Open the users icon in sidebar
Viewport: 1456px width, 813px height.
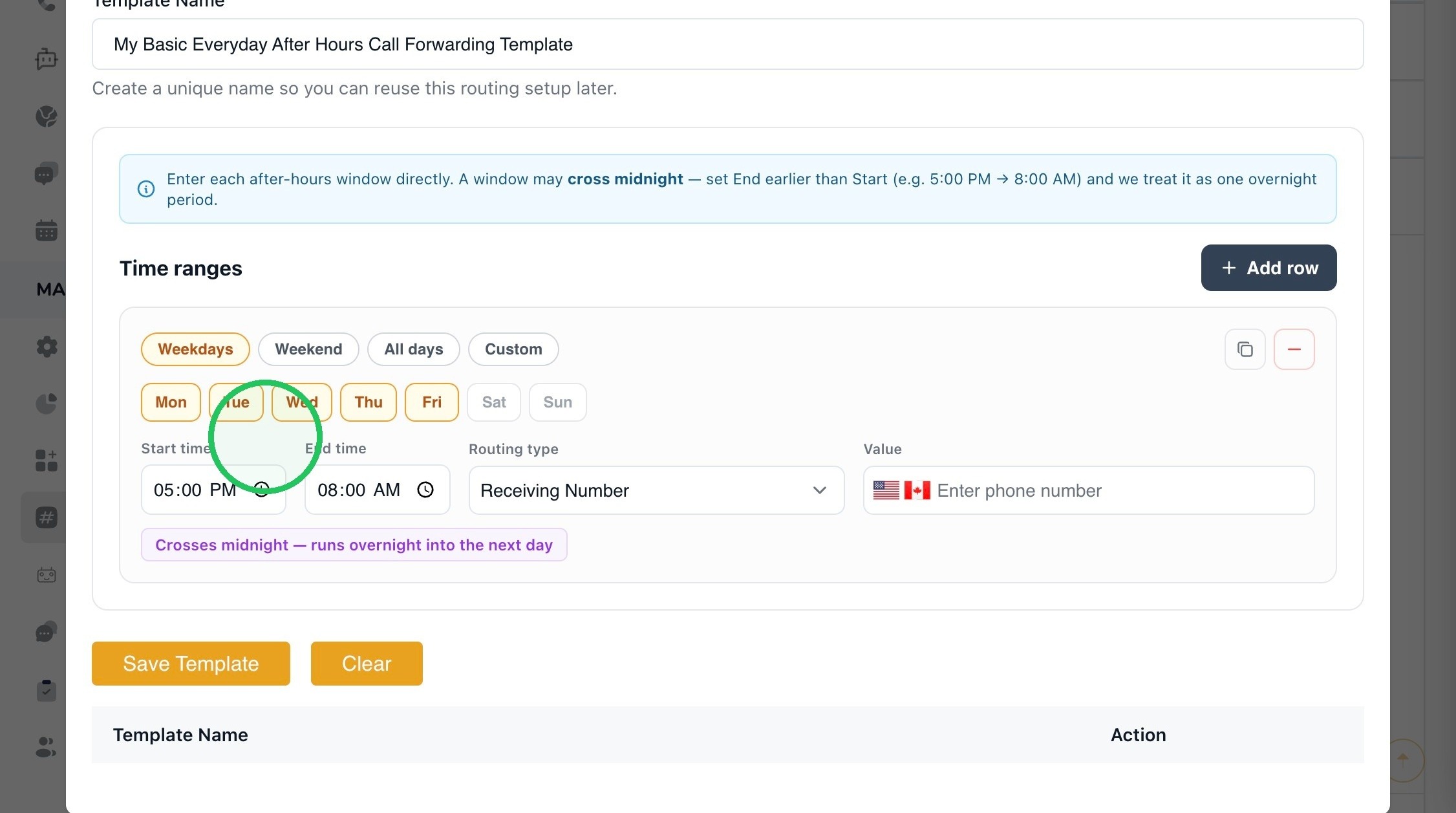coord(47,747)
